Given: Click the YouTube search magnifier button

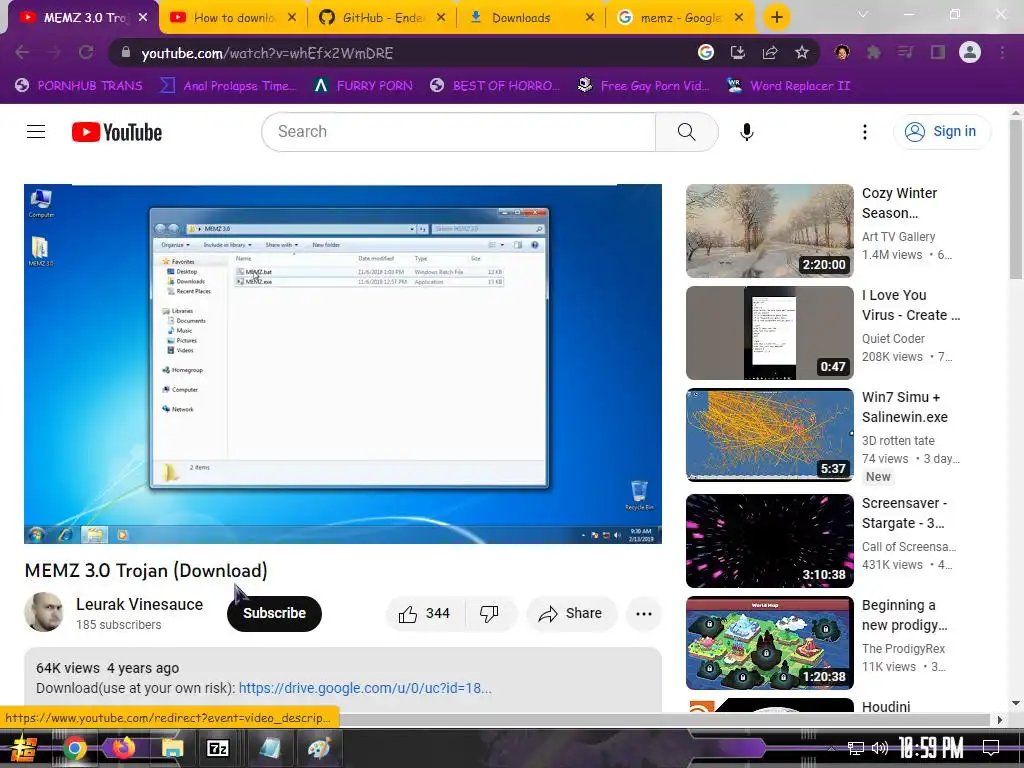Looking at the screenshot, I should [x=686, y=132].
